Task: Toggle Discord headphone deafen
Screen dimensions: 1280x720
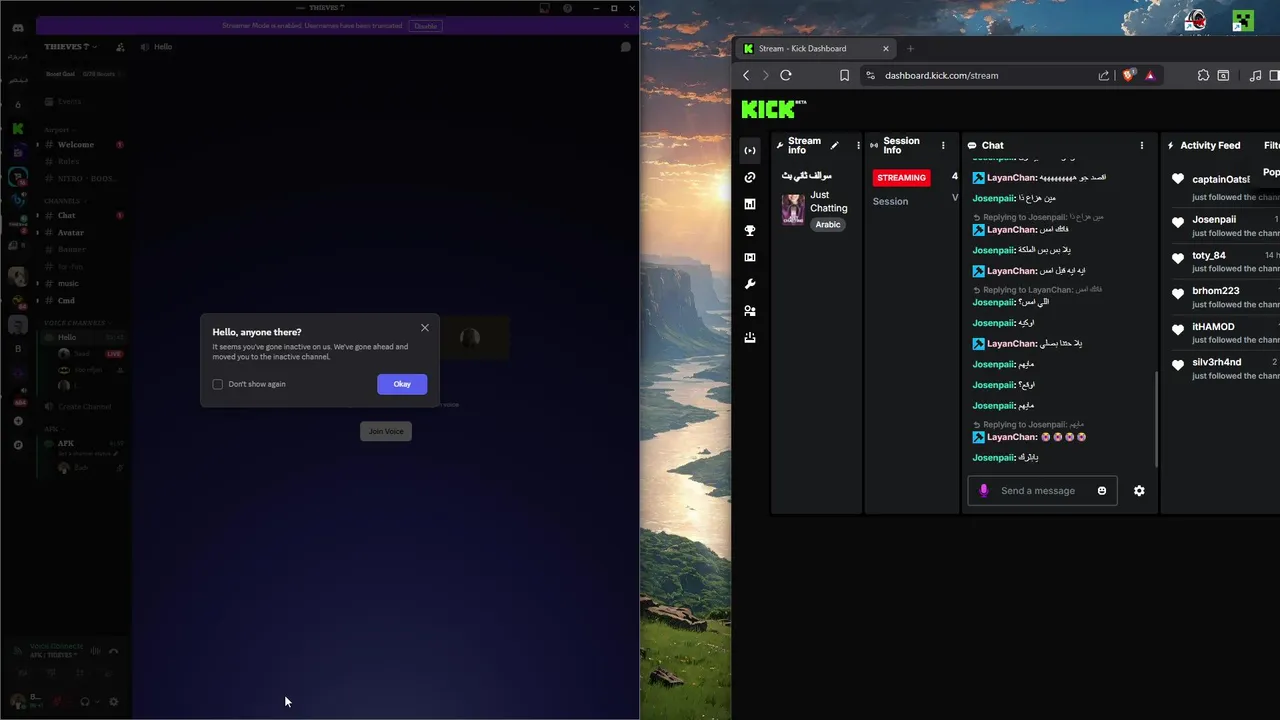Action: tap(84, 702)
